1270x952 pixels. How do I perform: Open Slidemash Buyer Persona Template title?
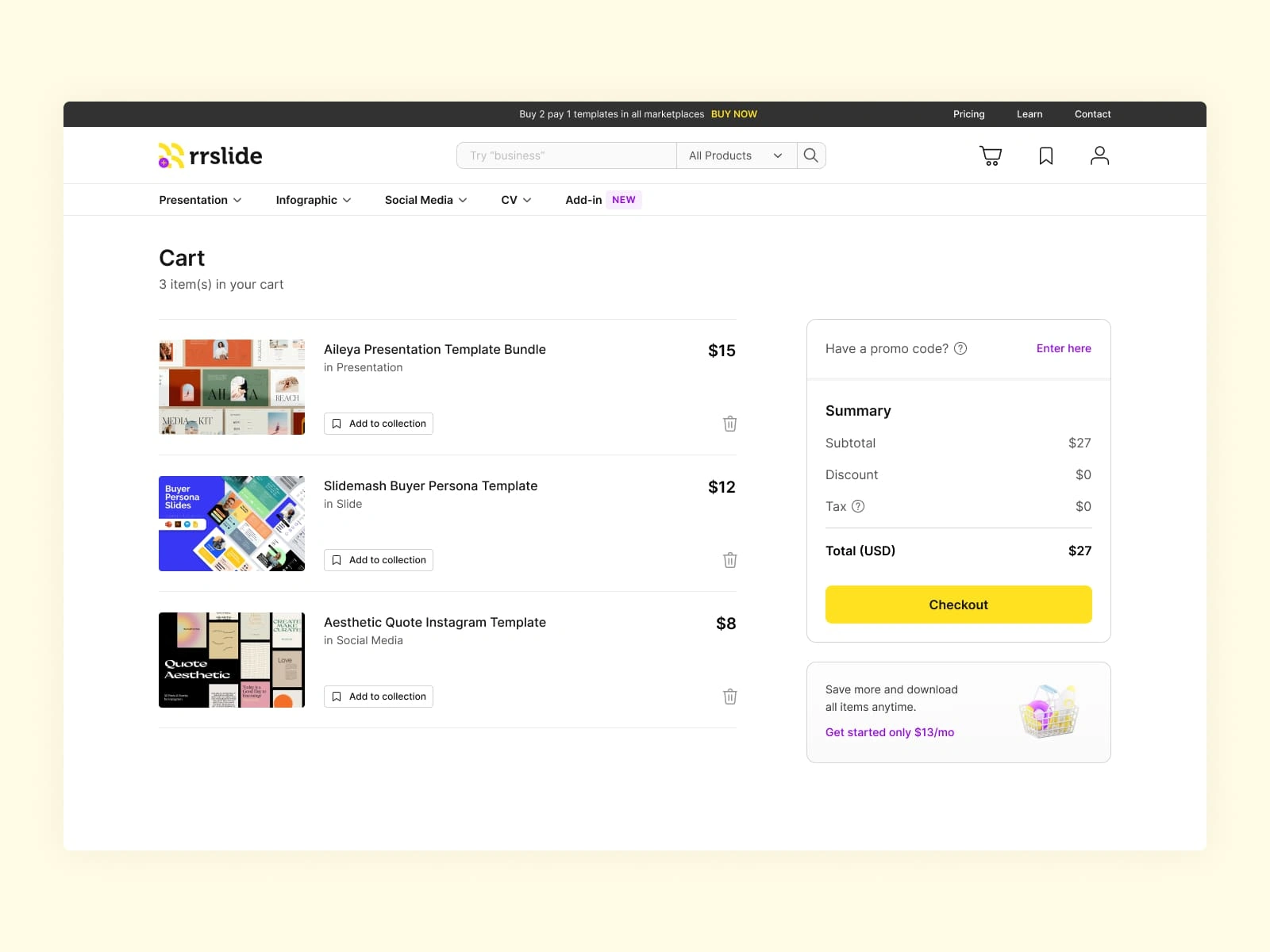[x=431, y=486]
